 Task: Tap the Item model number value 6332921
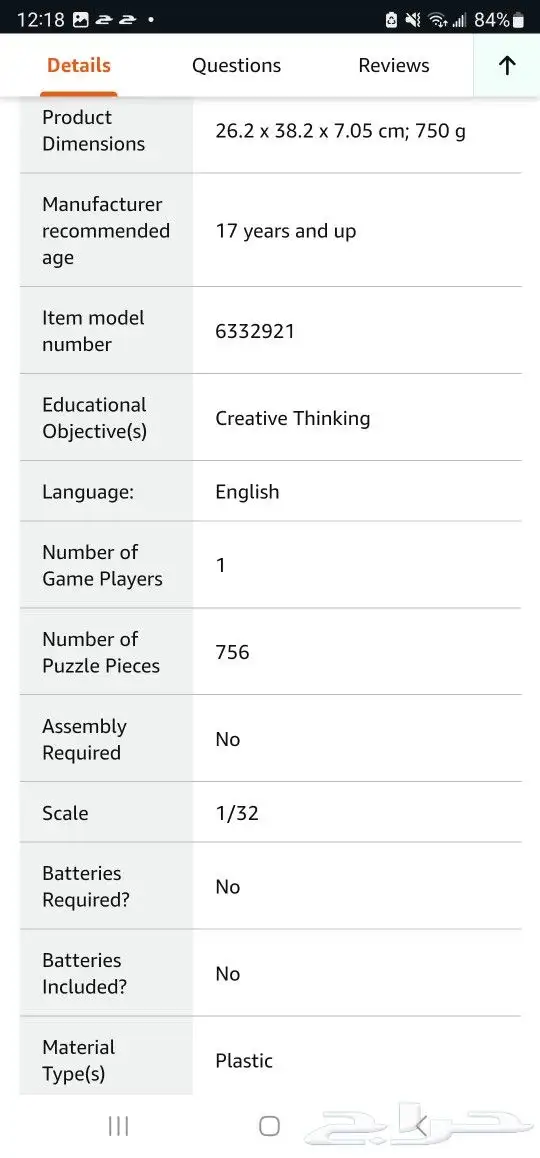click(255, 331)
